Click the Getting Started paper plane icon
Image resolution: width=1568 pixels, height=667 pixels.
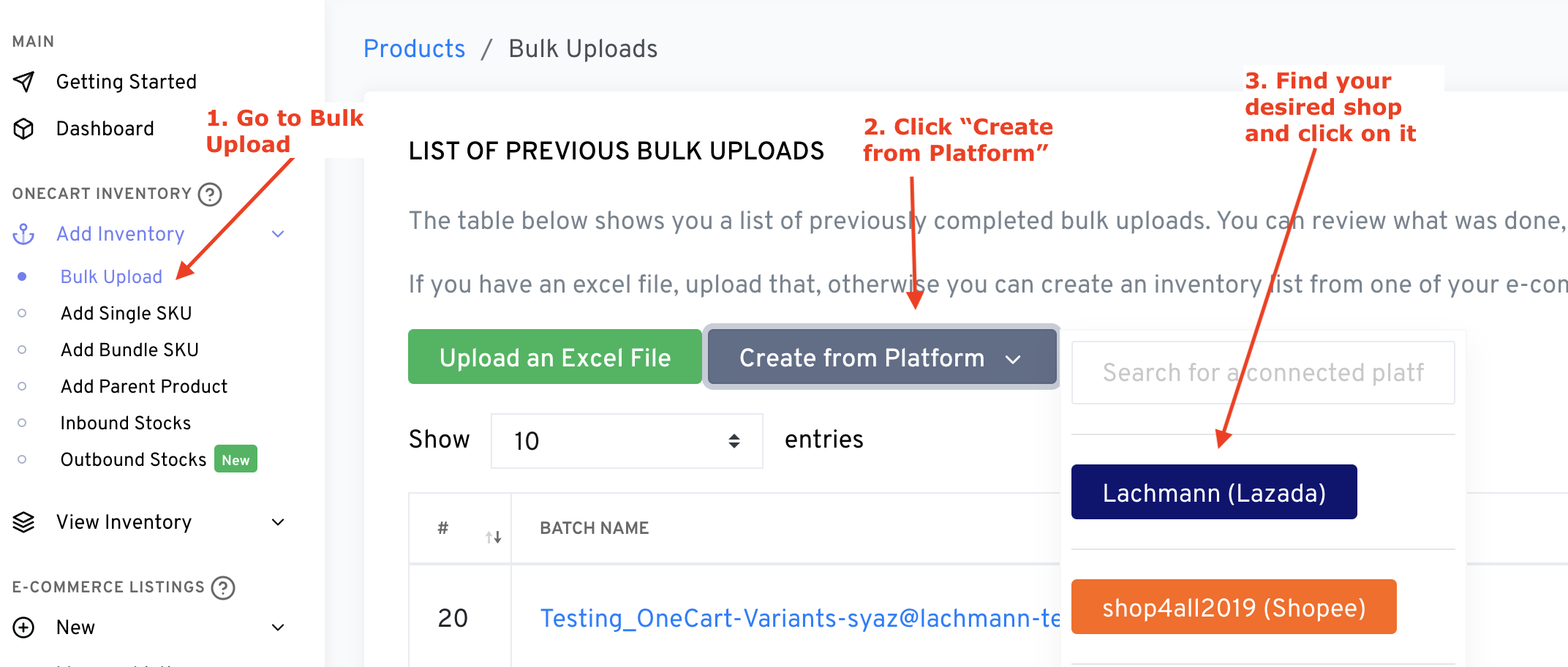24,81
